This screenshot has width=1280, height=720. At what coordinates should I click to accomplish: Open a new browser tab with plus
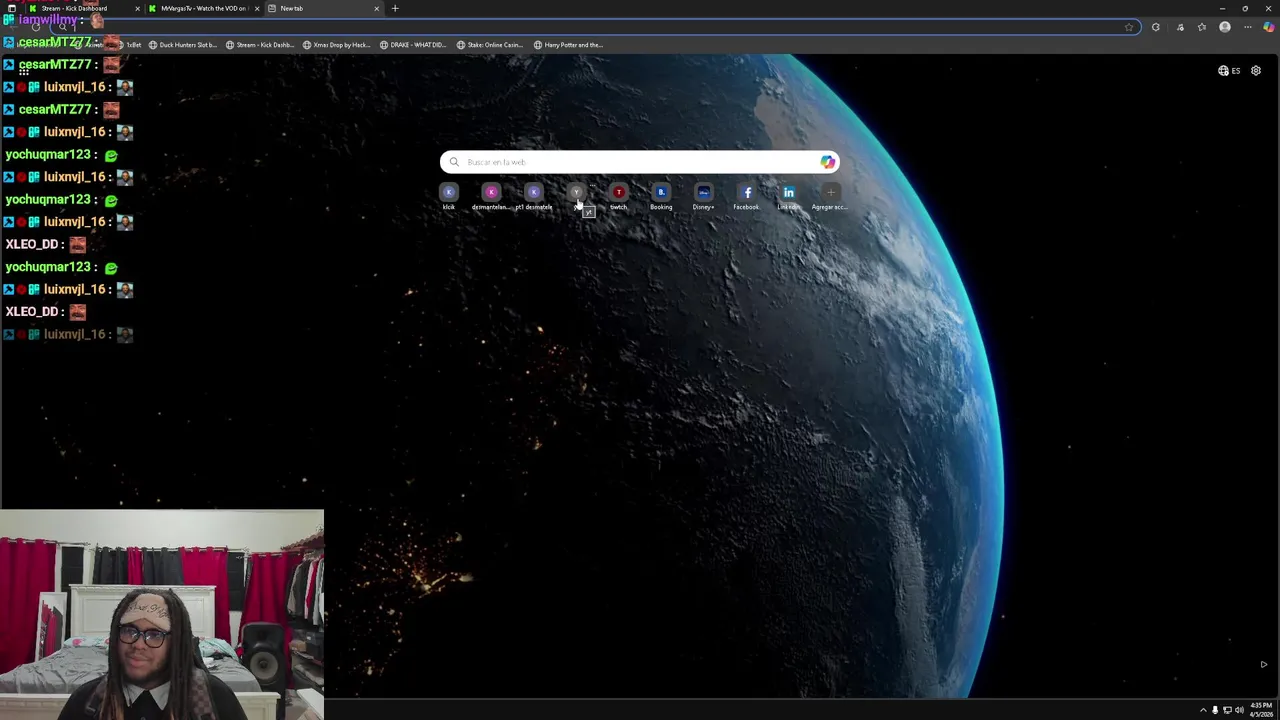point(395,8)
